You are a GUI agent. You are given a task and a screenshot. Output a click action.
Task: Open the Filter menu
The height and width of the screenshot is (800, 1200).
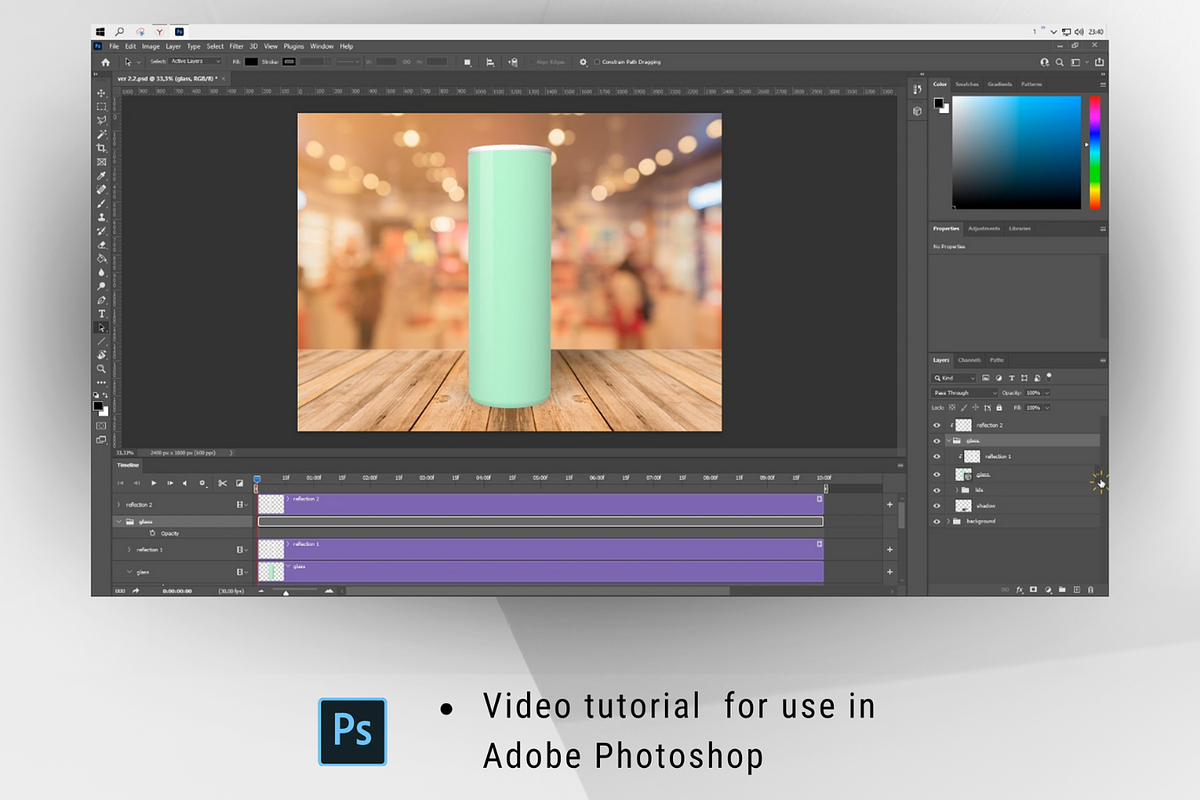pos(236,46)
